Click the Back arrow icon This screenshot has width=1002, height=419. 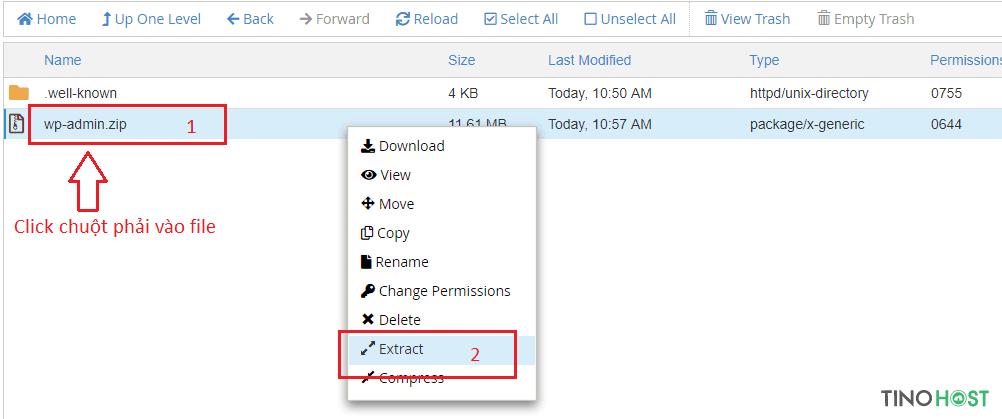(x=233, y=19)
